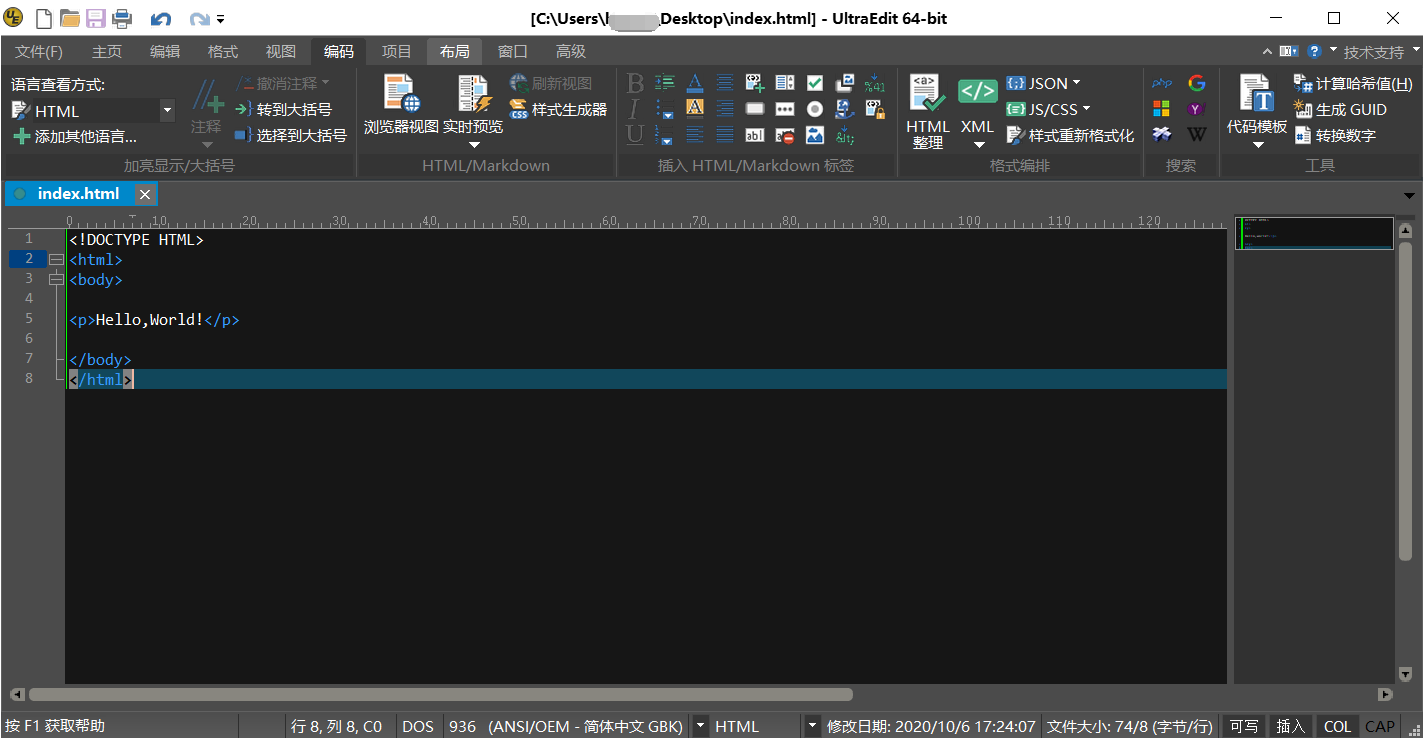Image resolution: width=1424 pixels, height=739 pixels.
Task: Insert a radio button form element
Action: pos(815,108)
